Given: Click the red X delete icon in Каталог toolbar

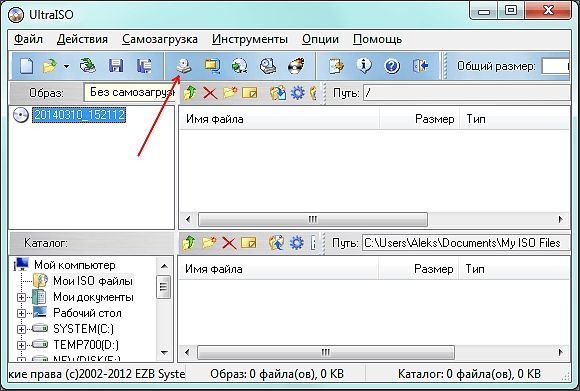Looking at the screenshot, I should [229, 243].
